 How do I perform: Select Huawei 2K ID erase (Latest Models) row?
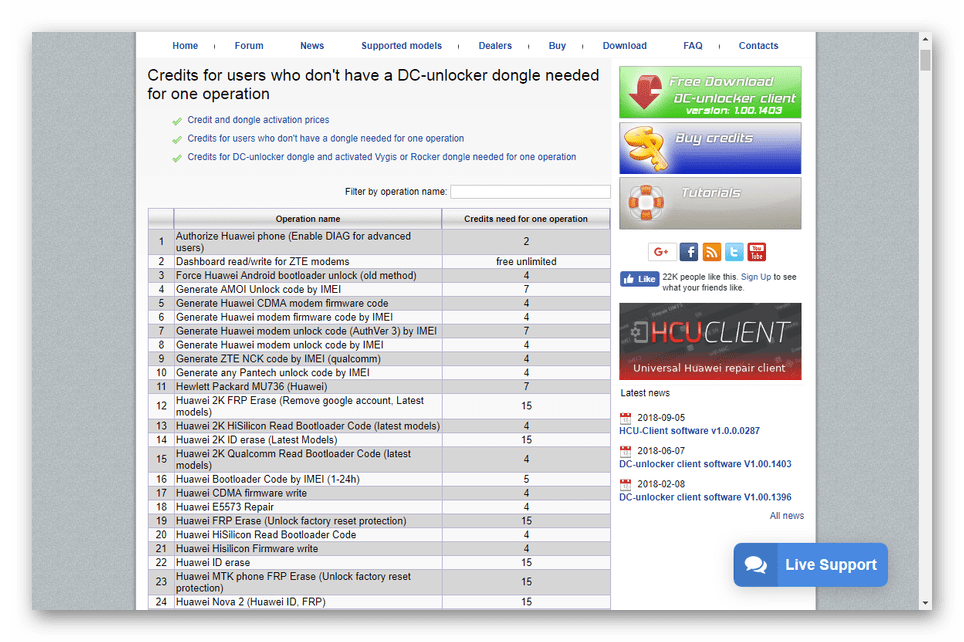click(379, 440)
